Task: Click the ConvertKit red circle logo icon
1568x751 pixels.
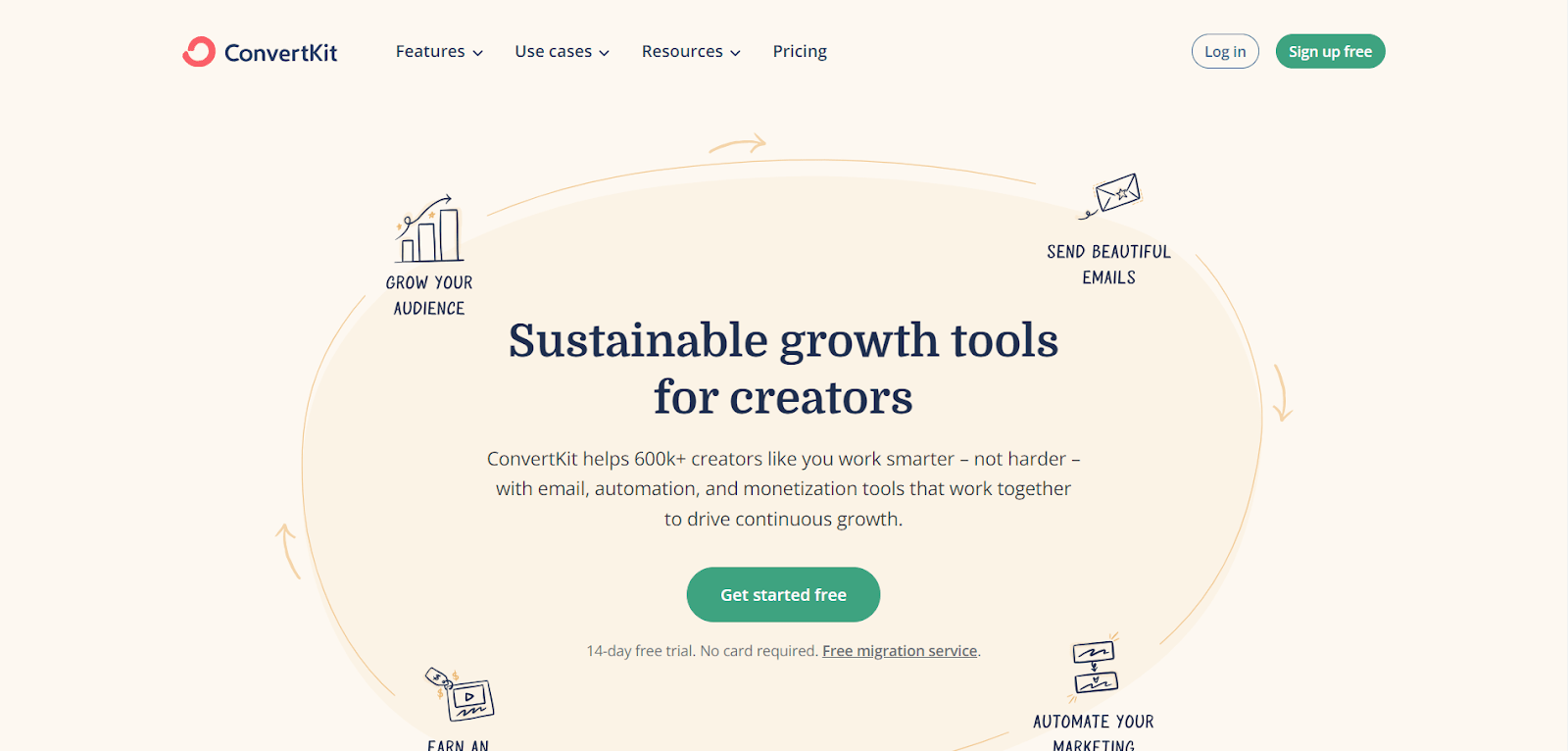Action: click(x=199, y=52)
